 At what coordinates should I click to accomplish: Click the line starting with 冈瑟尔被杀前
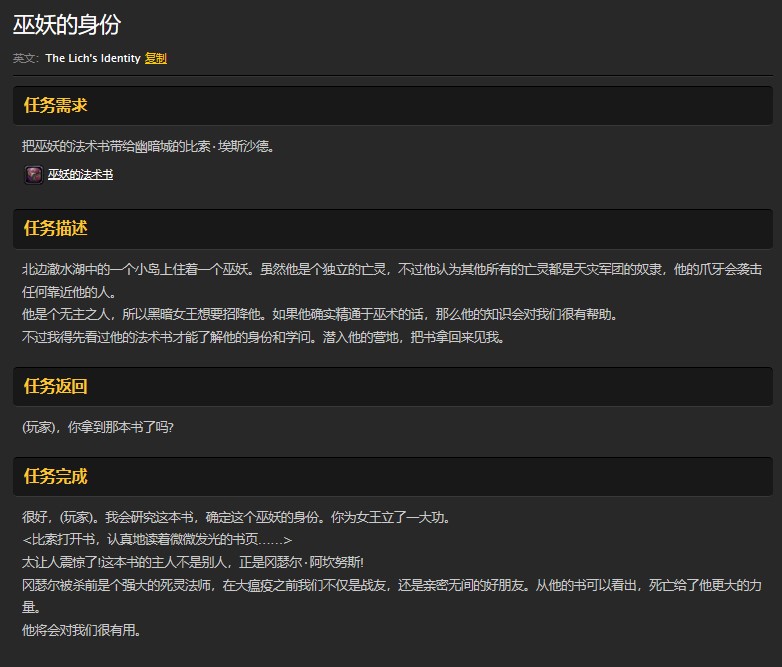[390, 584]
